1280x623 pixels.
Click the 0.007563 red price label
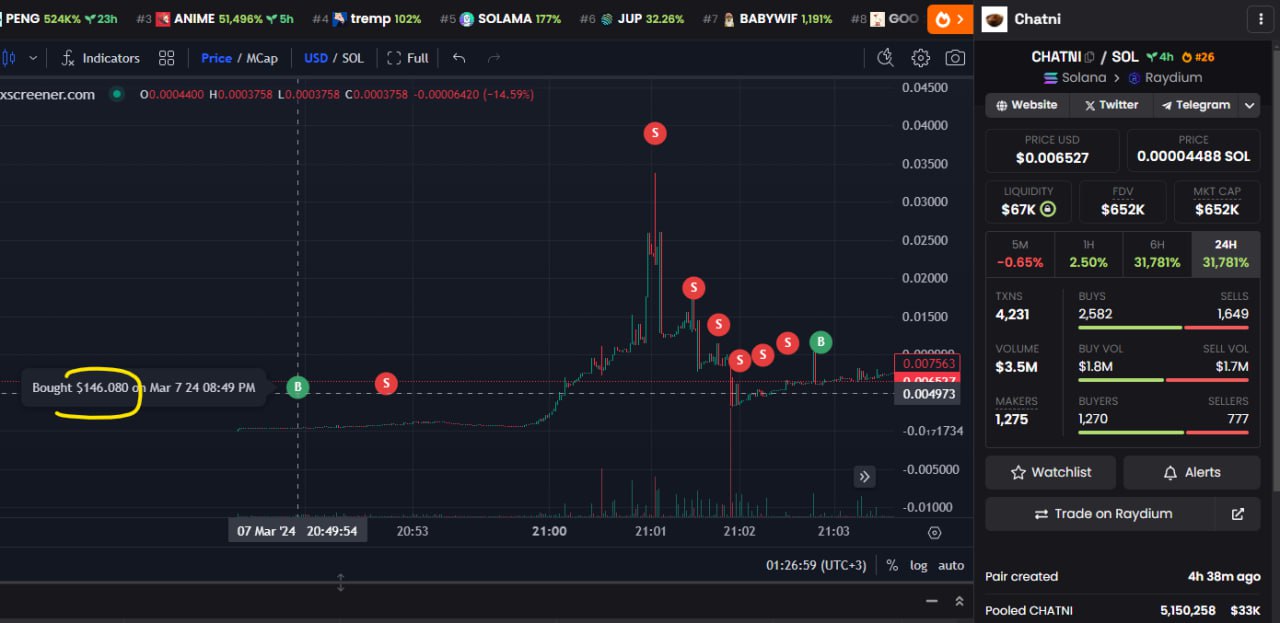tap(927, 364)
